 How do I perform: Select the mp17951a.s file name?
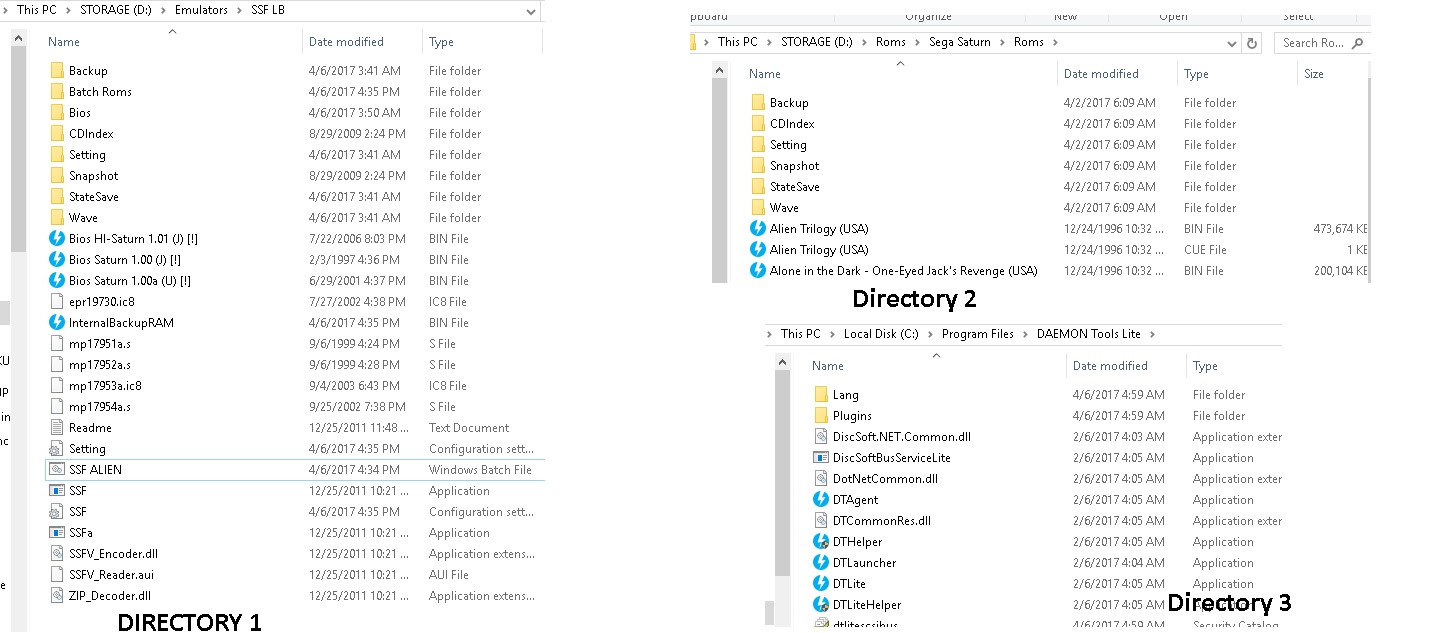pyautogui.click(x=99, y=344)
